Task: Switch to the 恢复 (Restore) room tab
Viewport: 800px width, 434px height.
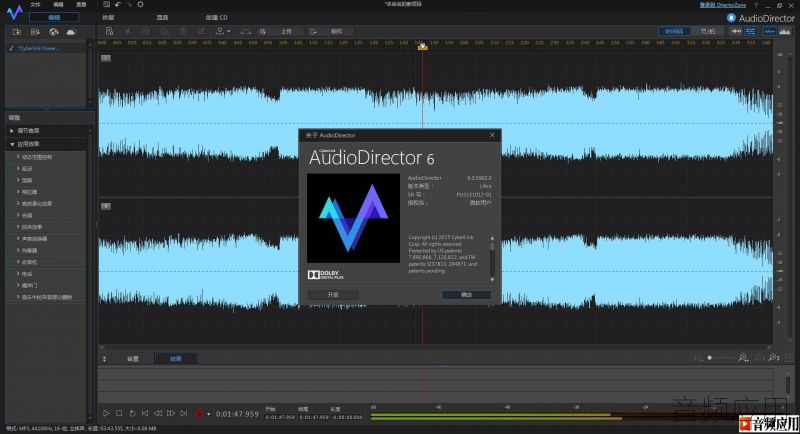Action: coord(108,17)
